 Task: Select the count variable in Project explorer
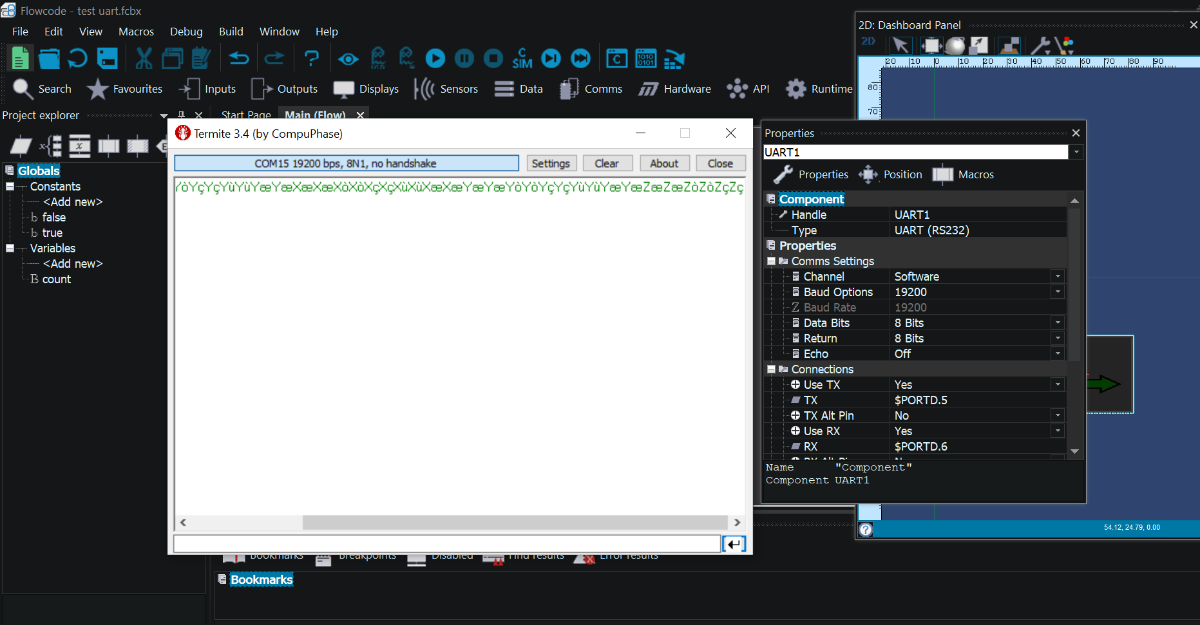[x=56, y=279]
